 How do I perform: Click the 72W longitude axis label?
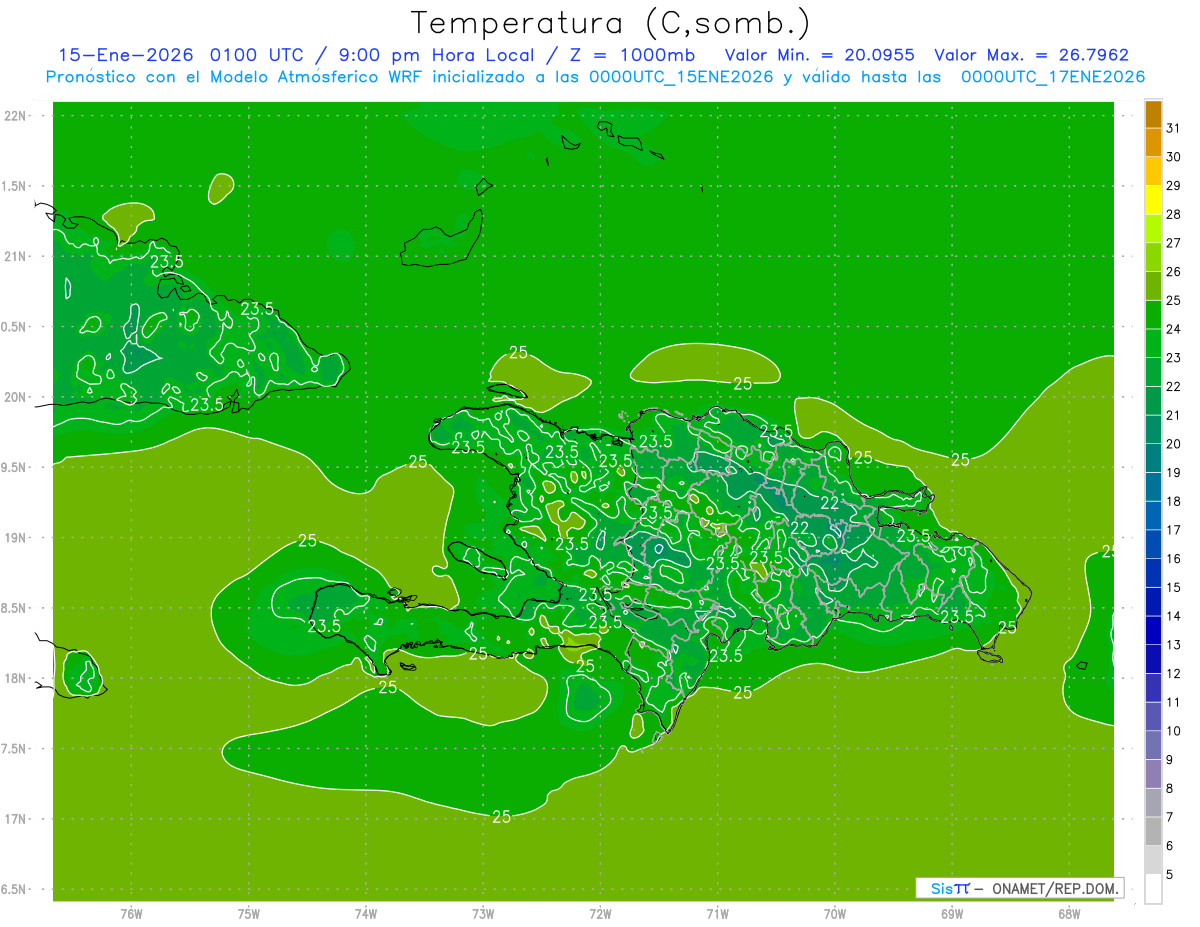[x=600, y=914]
